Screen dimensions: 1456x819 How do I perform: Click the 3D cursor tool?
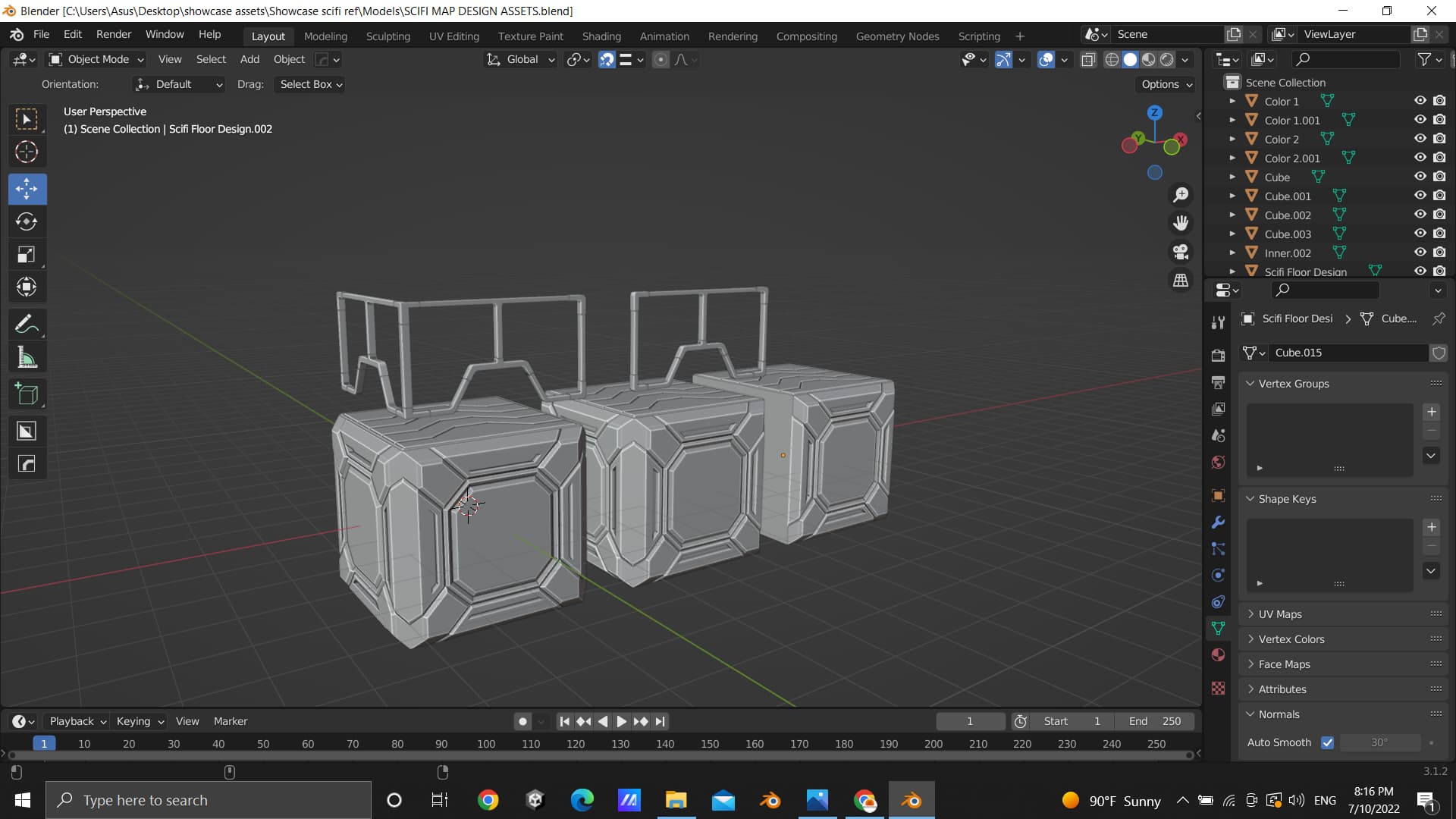pos(27,152)
